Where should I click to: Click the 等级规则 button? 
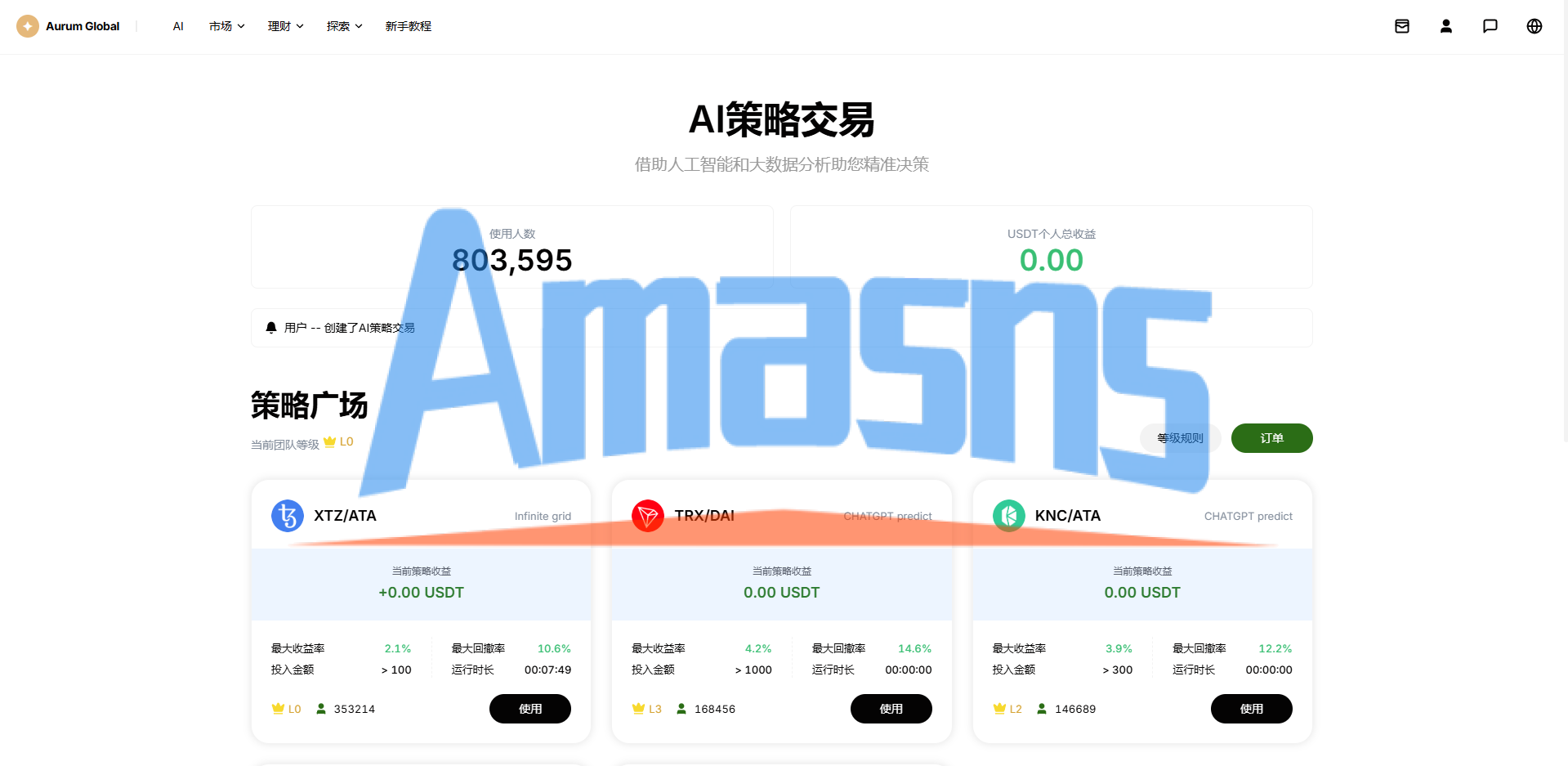(x=1181, y=438)
